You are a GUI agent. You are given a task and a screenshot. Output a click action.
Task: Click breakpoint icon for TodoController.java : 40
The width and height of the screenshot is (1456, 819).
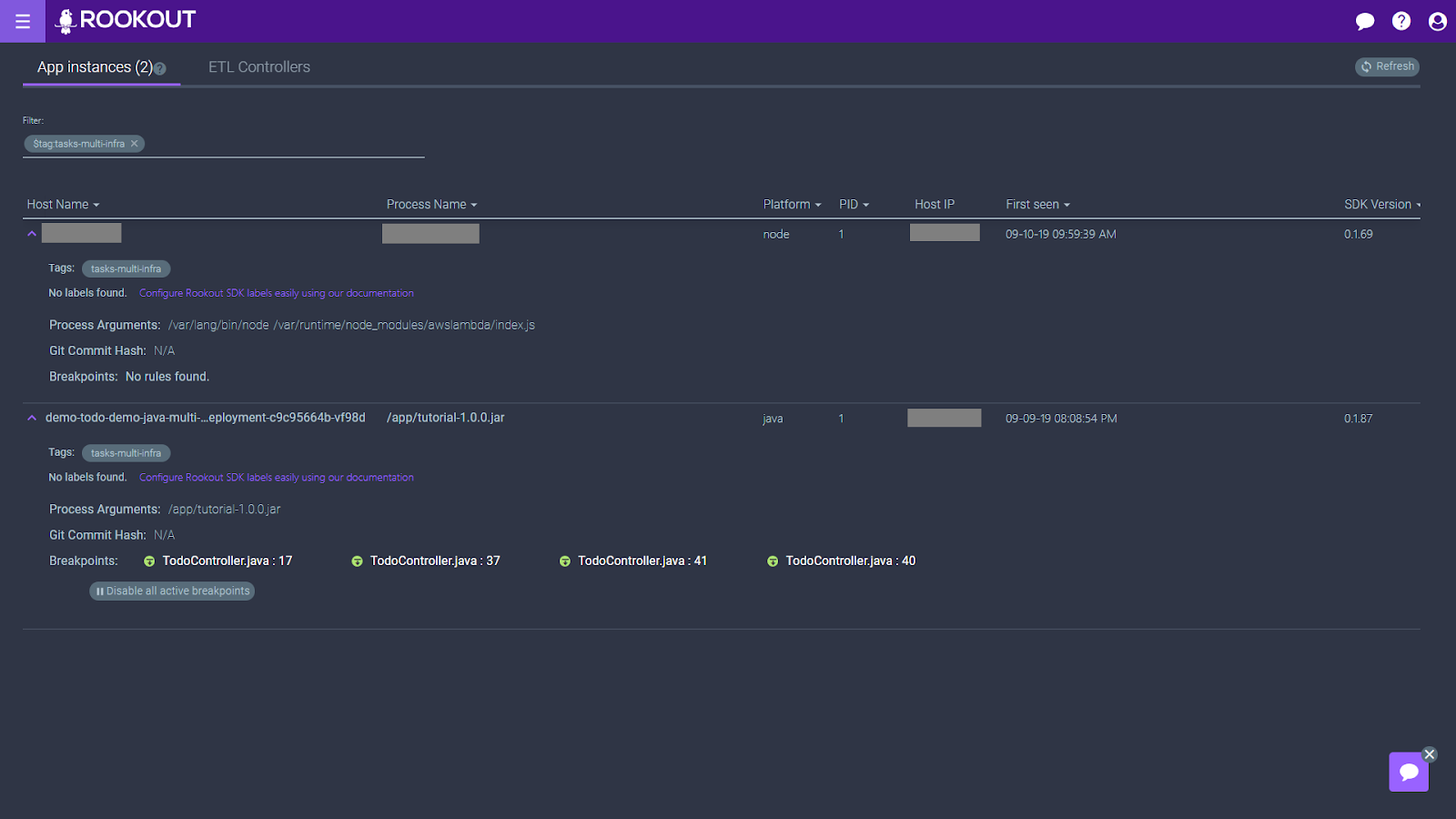pos(772,561)
